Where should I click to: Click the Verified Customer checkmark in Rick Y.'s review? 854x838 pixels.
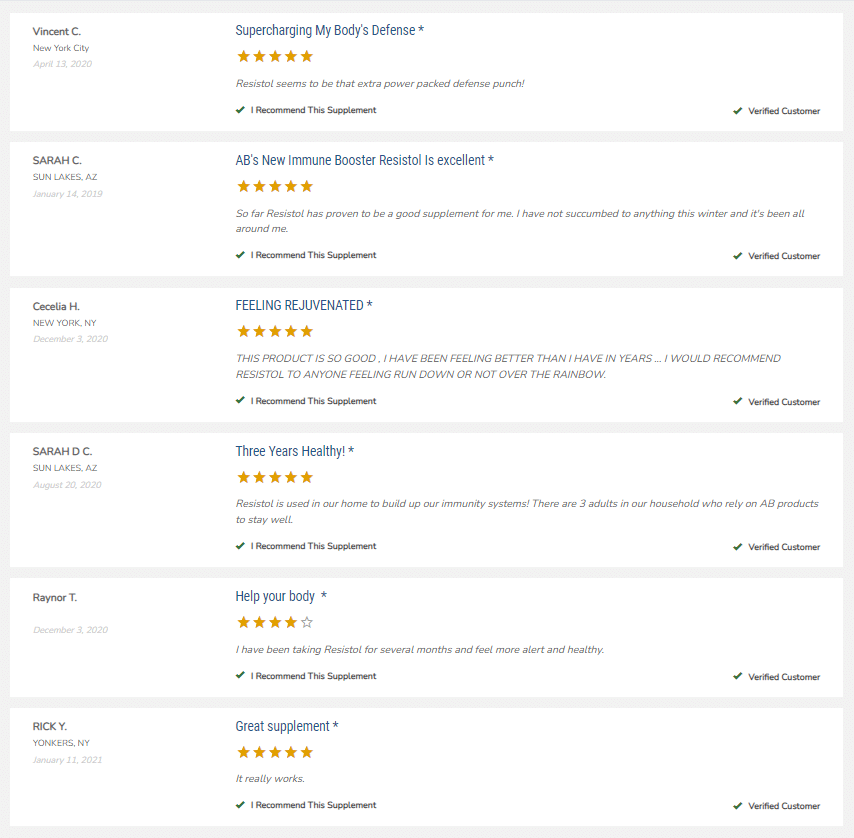tap(738, 806)
